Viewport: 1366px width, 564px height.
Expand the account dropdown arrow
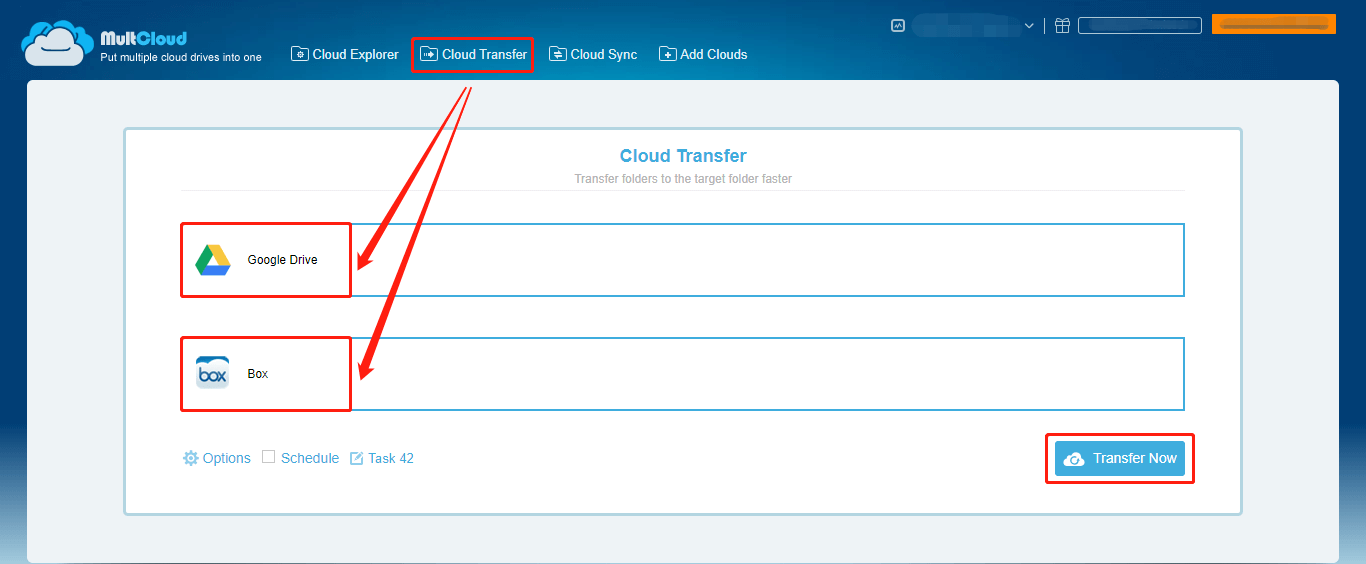click(x=1029, y=26)
